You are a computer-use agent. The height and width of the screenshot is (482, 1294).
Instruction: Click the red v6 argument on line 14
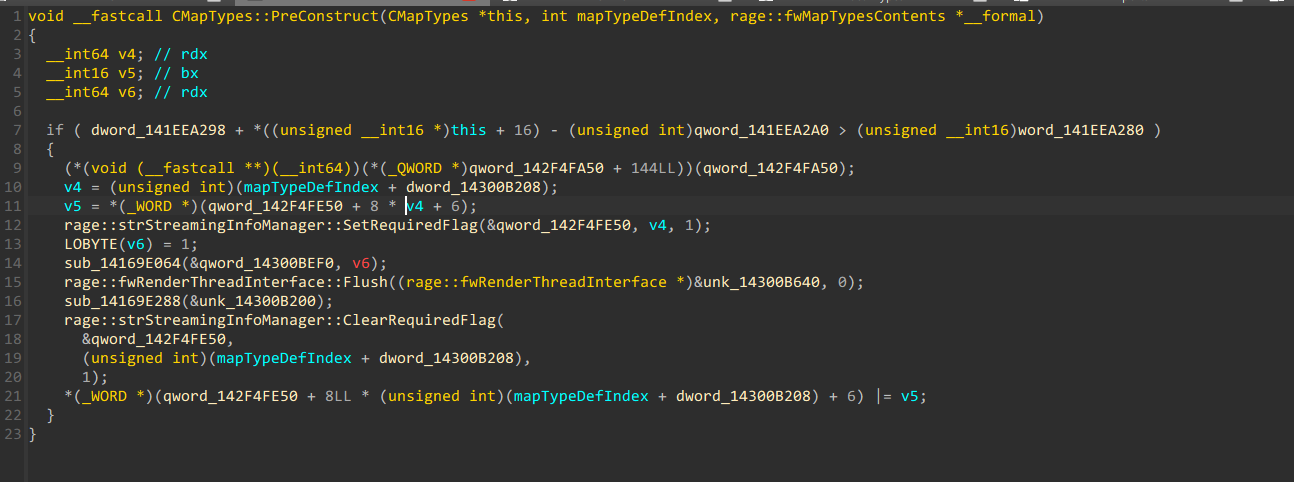364,263
